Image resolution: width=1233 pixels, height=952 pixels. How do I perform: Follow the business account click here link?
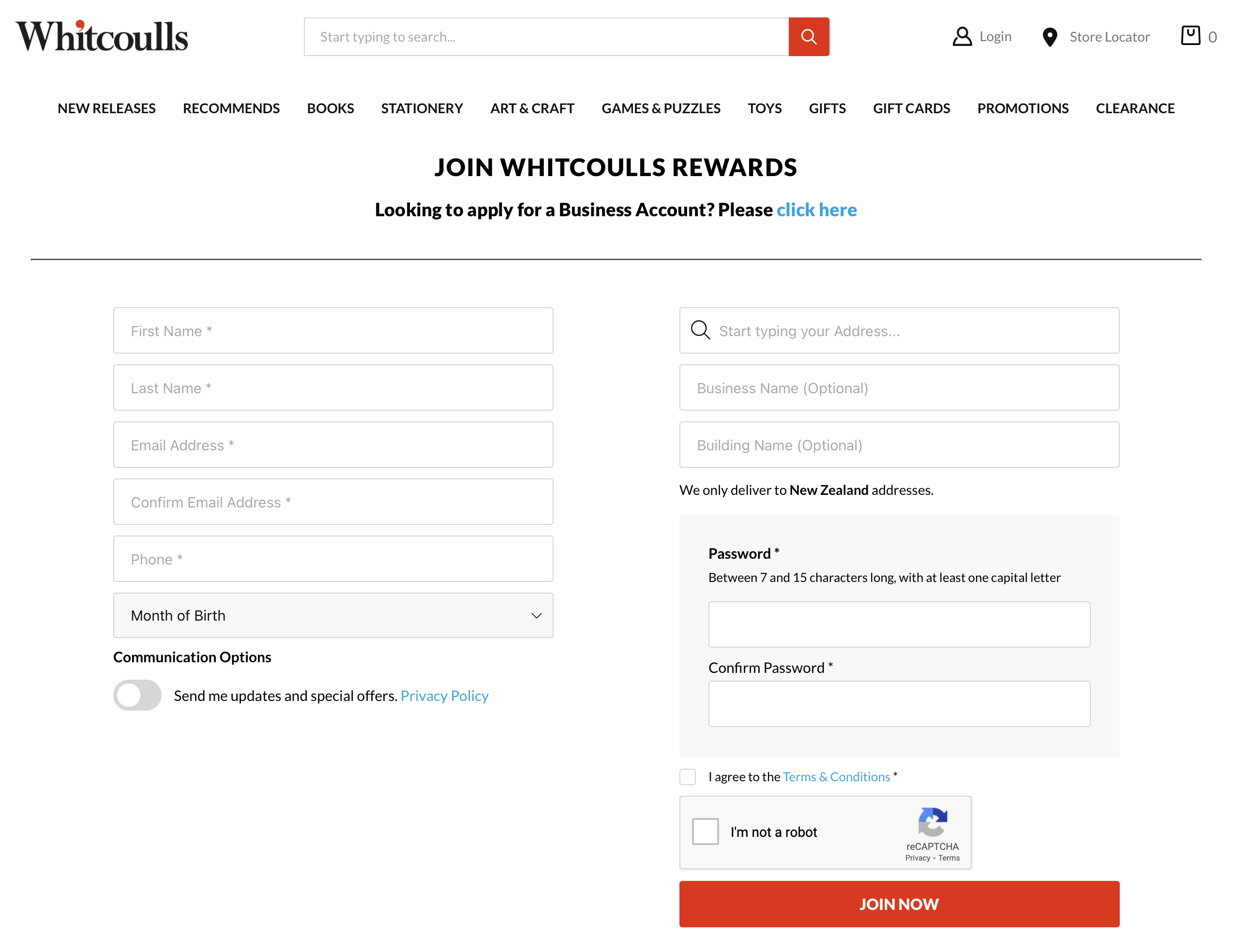coord(816,210)
